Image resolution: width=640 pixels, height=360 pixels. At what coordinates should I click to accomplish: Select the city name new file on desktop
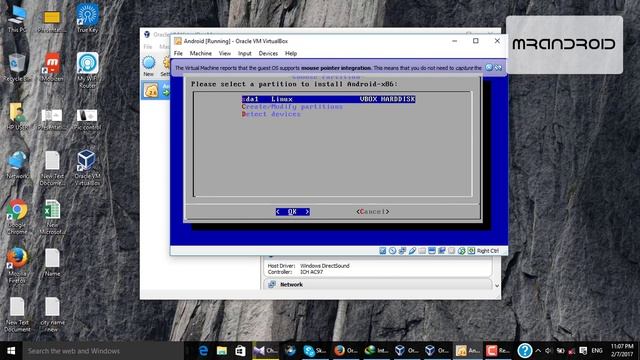[x=52, y=314]
